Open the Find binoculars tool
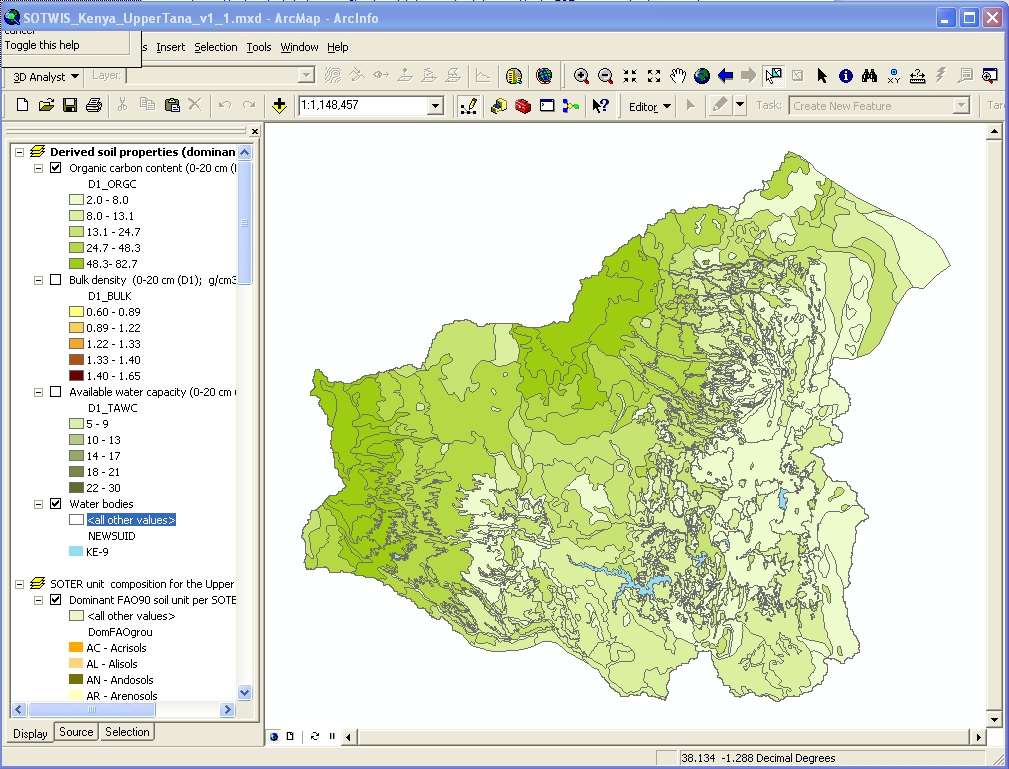The width and height of the screenshot is (1009, 769). tap(870, 76)
